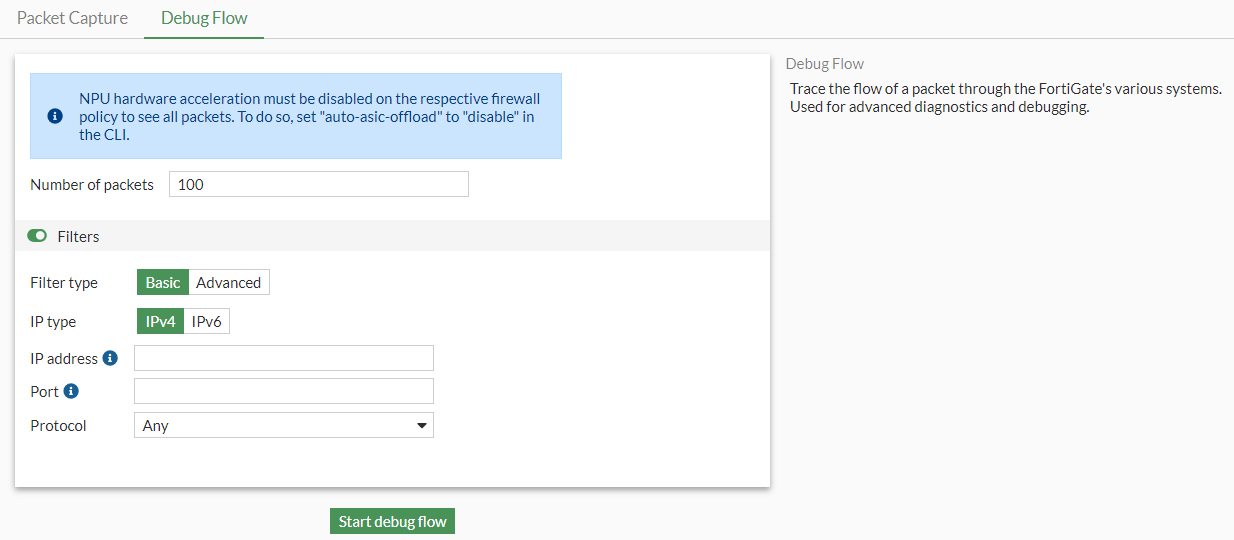The image size is (1234, 540).
Task: Click the info icon beside Port
Action: (71, 391)
